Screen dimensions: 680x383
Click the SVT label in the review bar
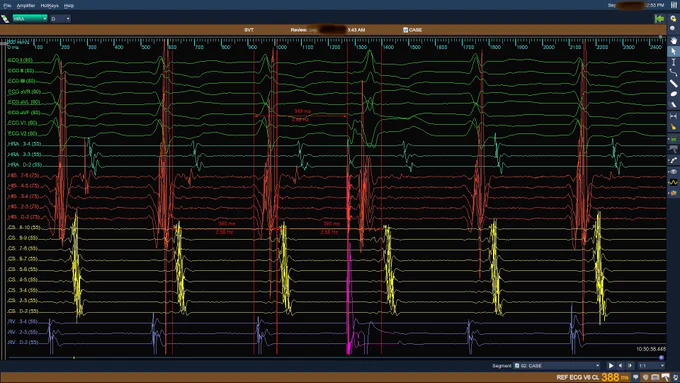(x=249, y=30)
